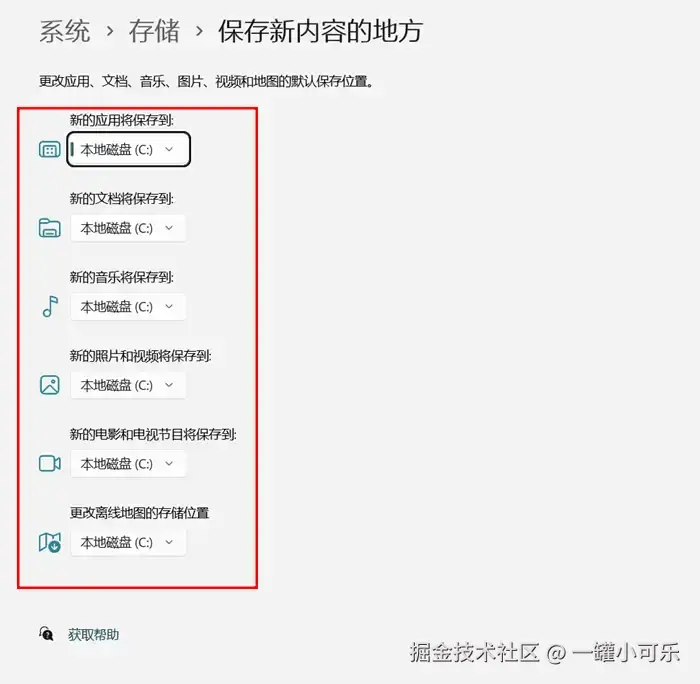Click the chevron arrow in the music dropdown
Viewport: 700px width, 684px height.
tap(169, 306)
